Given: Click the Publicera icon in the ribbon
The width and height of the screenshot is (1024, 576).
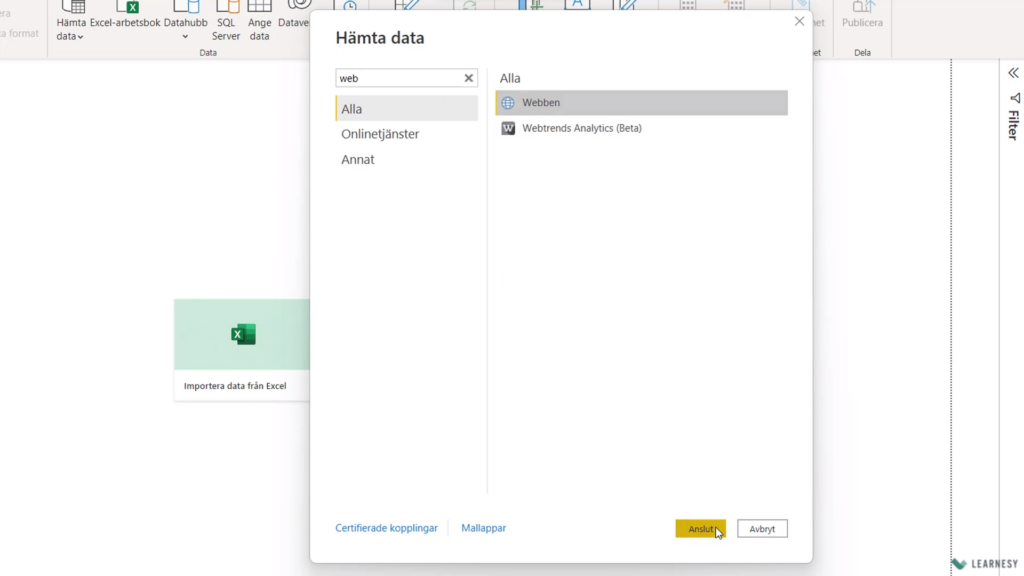Looking at the screenshot, I should [862, 8].
